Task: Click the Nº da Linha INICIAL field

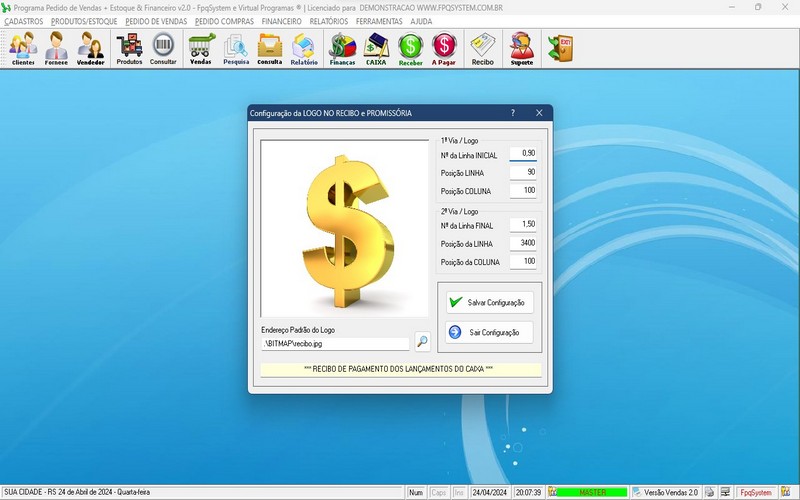Action: coord(522,154)
